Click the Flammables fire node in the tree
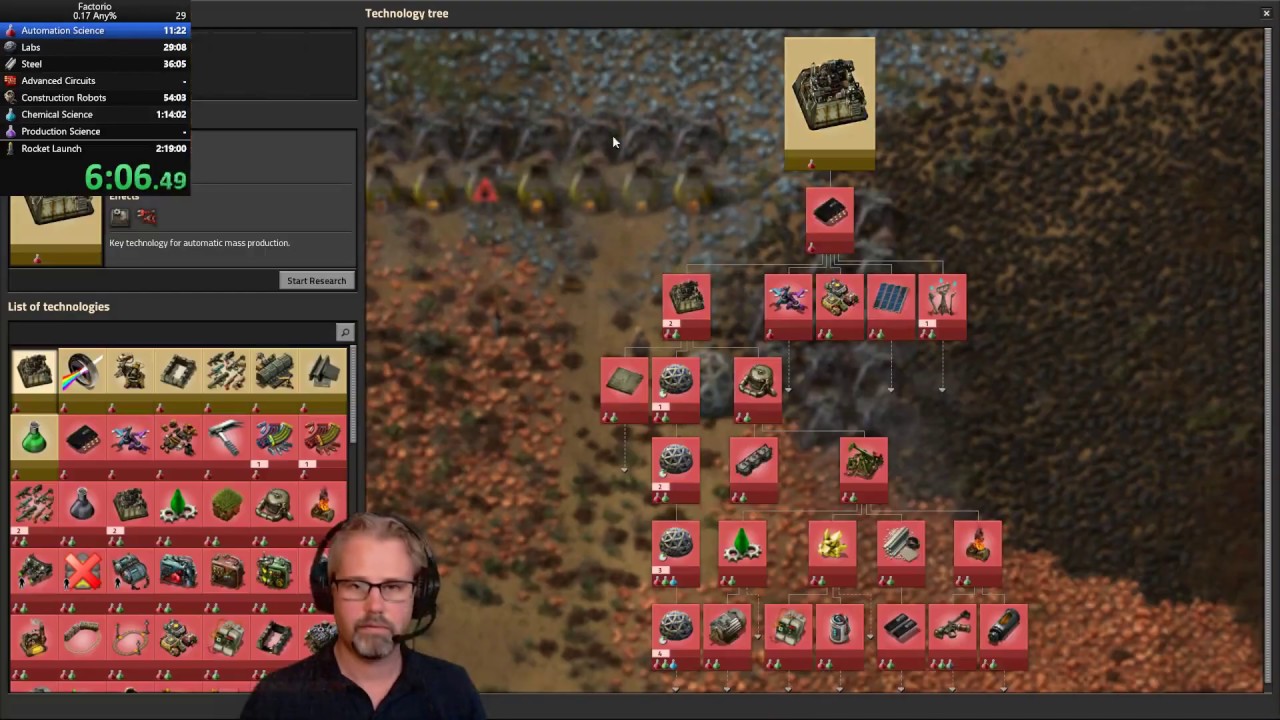 [x=978, y=553]
